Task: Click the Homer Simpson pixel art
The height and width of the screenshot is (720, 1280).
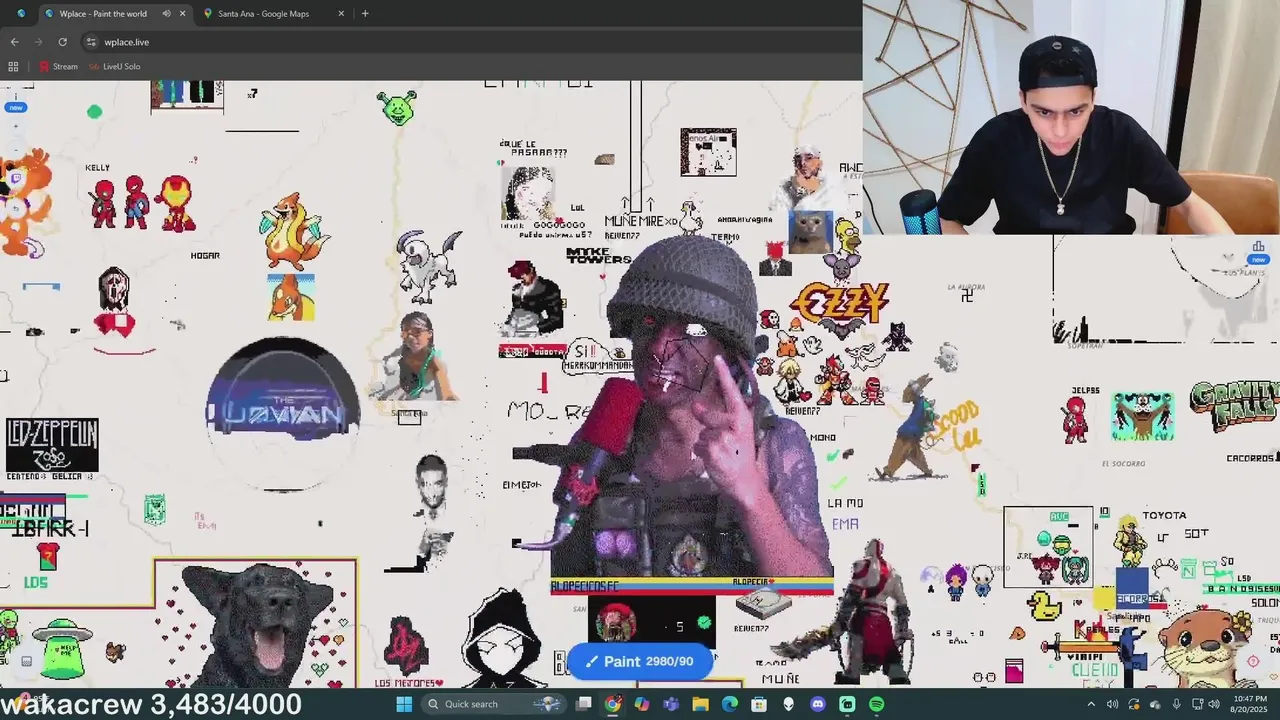Action: [x=847, y=236]
